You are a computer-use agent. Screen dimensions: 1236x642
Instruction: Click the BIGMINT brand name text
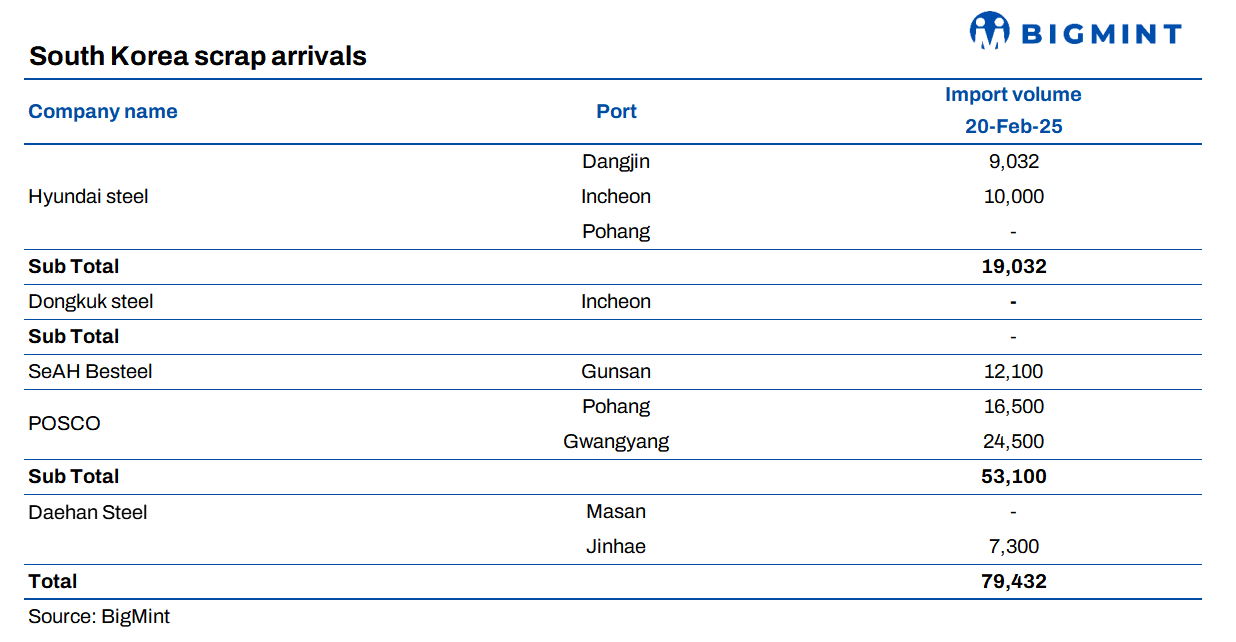1101,35
